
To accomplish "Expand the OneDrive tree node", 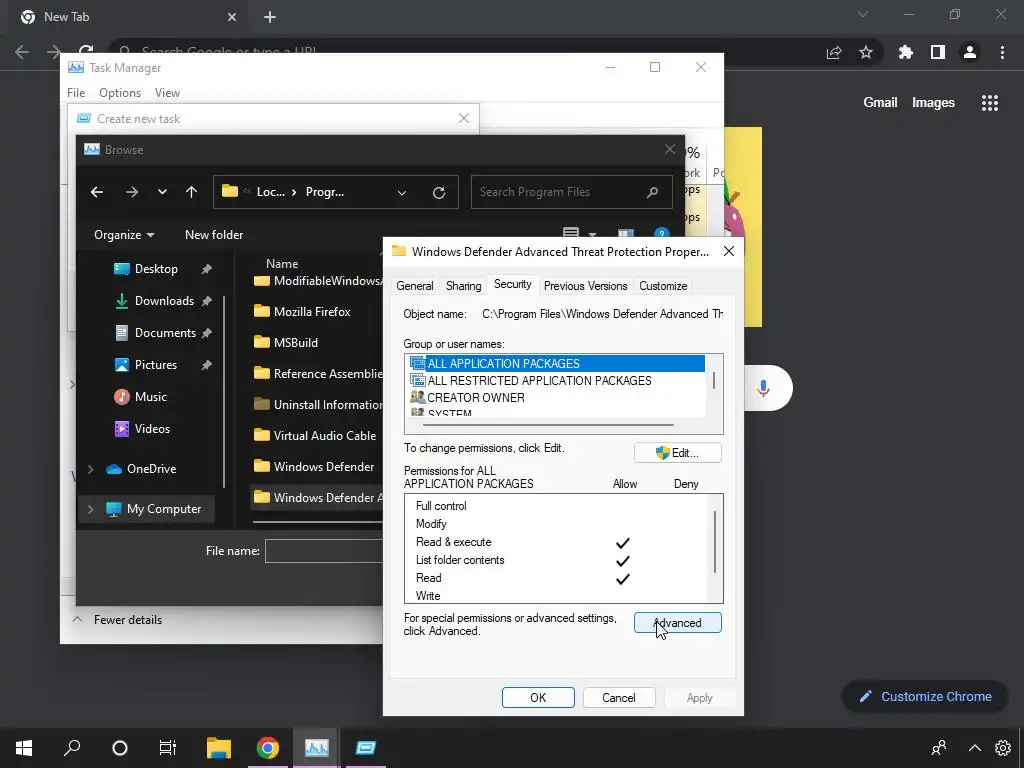I will pos(91,469).
